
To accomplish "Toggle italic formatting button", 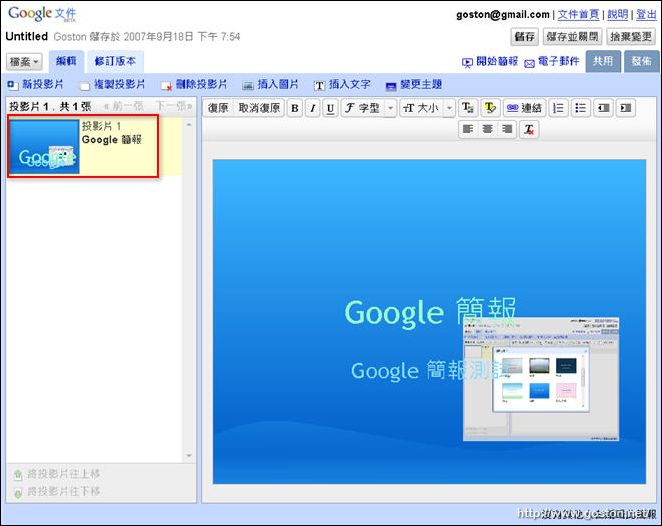I will pos(312,108).
